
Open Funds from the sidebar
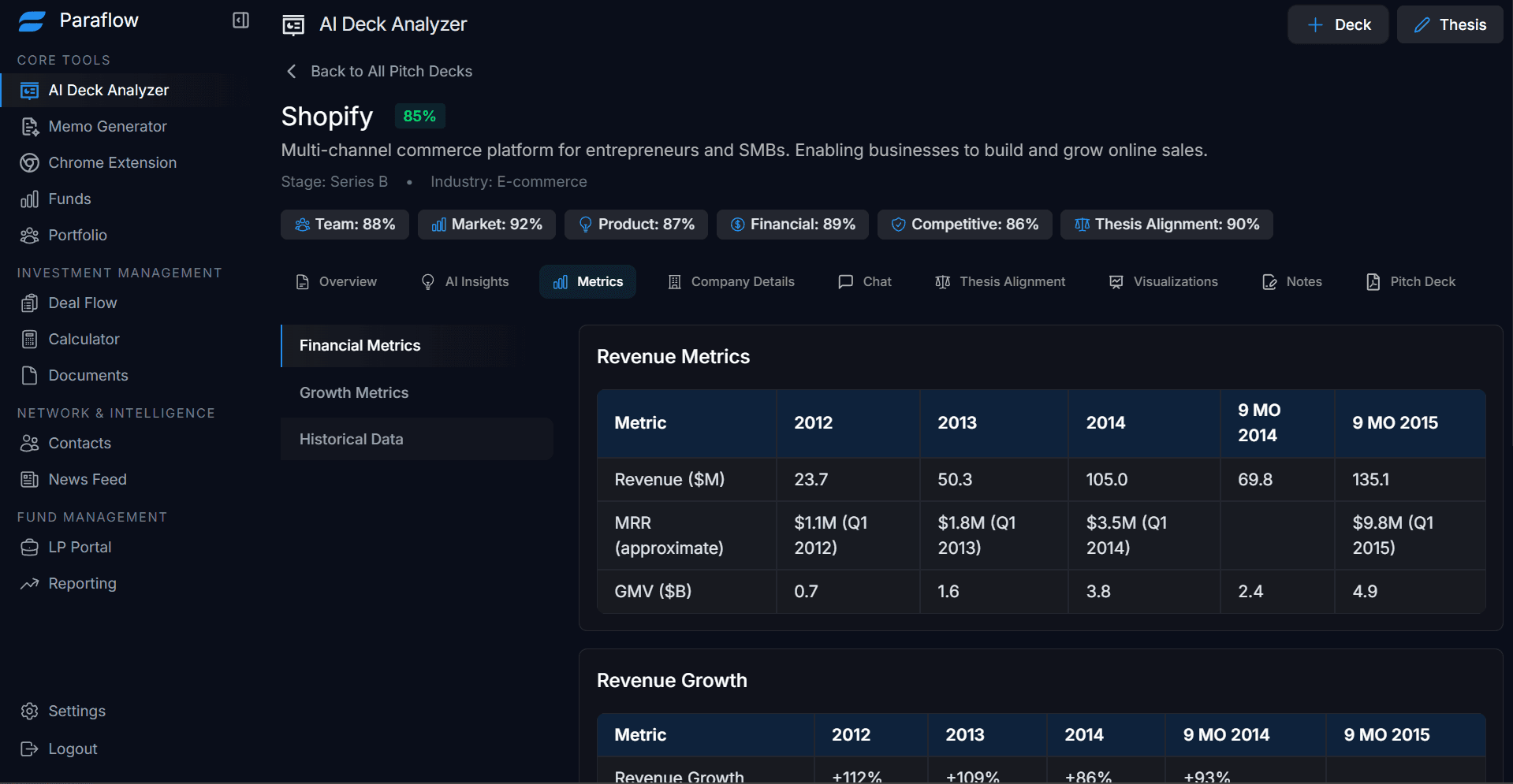point(69,199)
